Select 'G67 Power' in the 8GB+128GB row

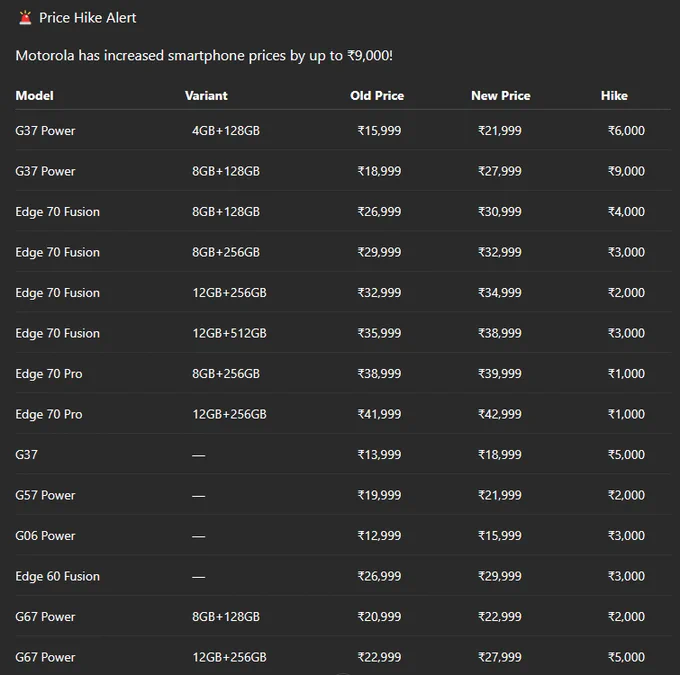[45, 616]
